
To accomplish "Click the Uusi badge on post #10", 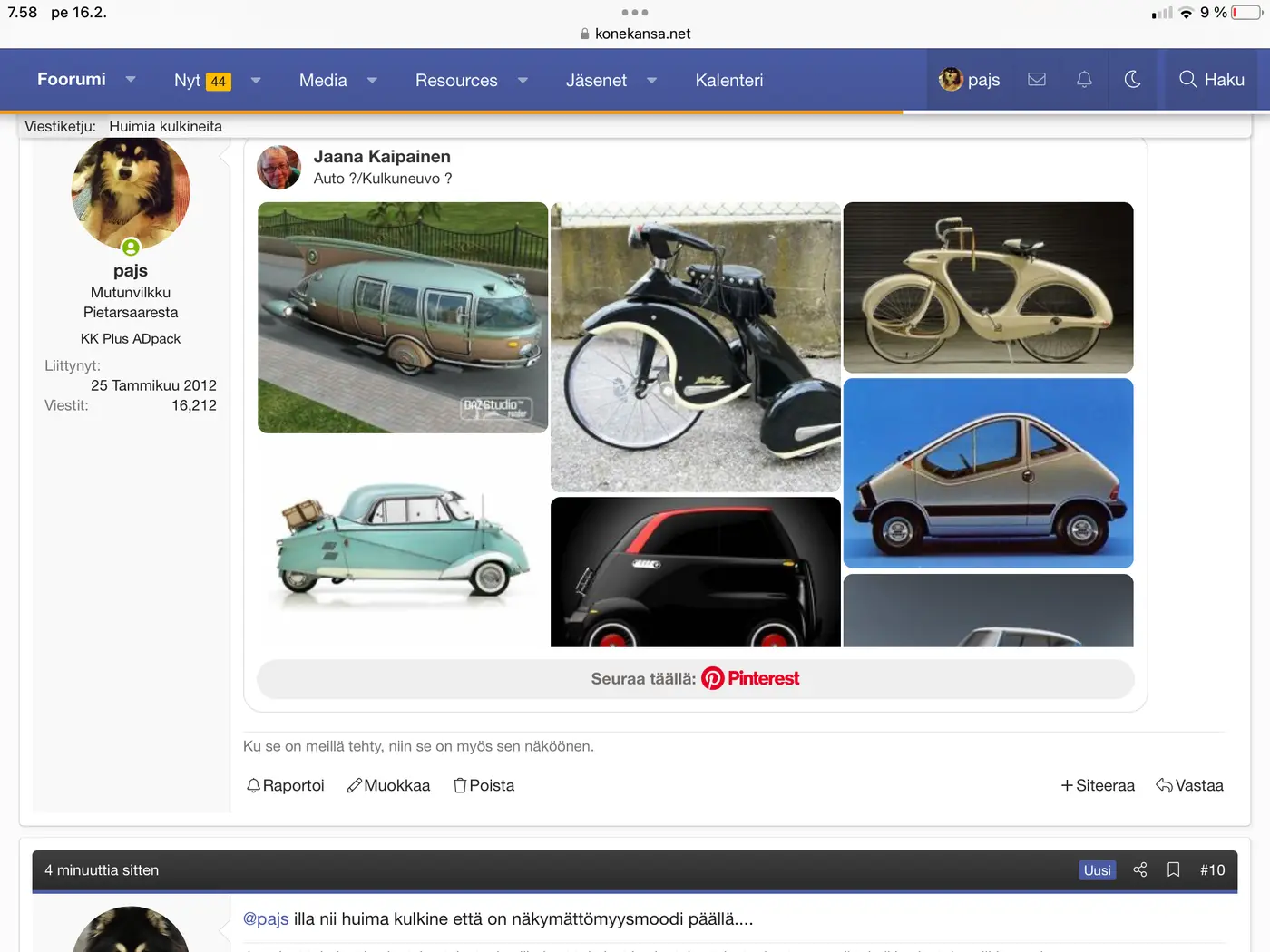I will (1097, 870).
